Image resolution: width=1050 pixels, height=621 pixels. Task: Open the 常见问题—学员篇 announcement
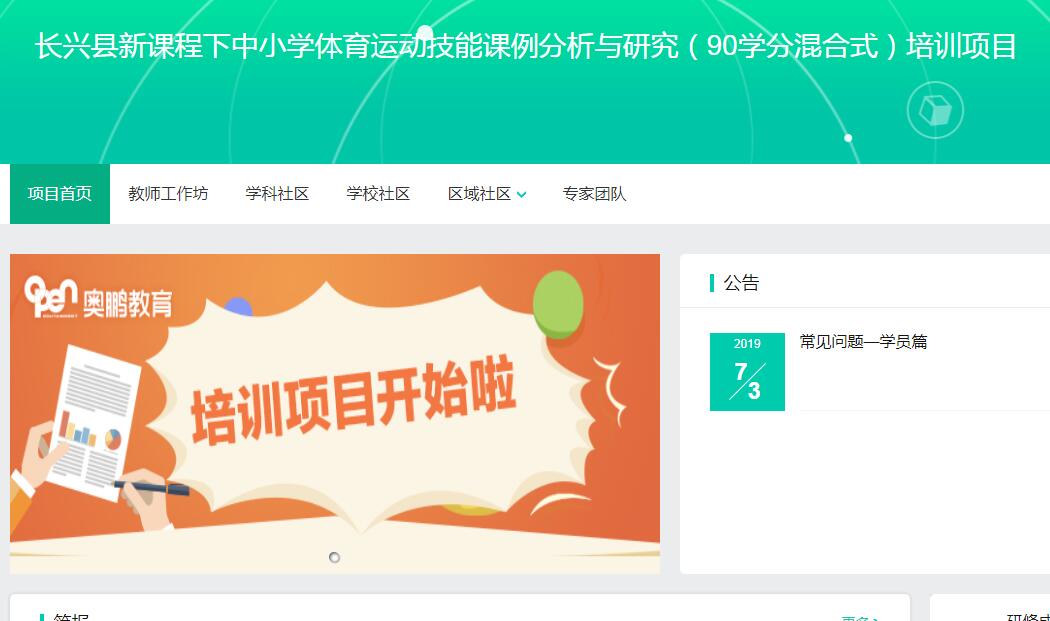coord(863,342)
